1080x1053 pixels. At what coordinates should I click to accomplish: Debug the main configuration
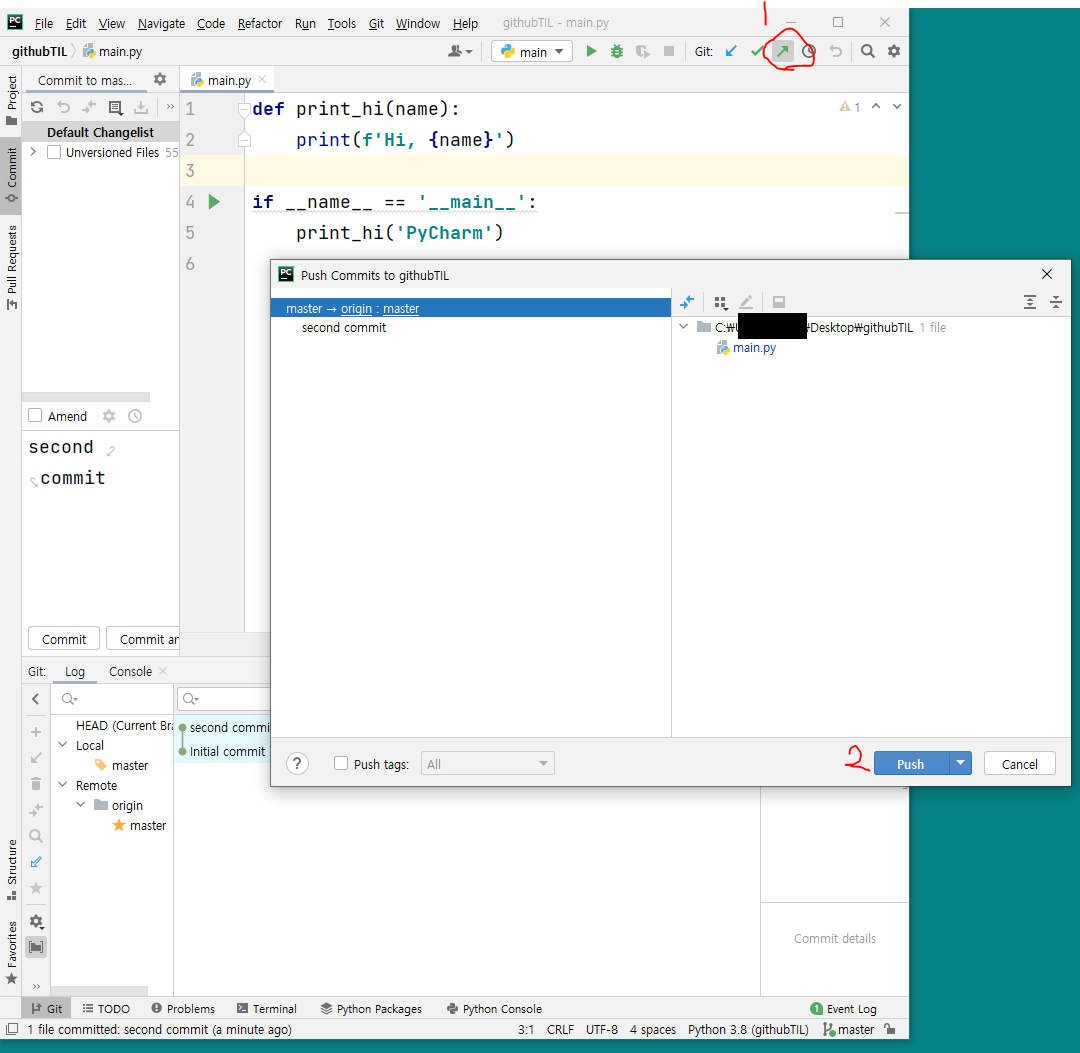click(x=616, y=51)
